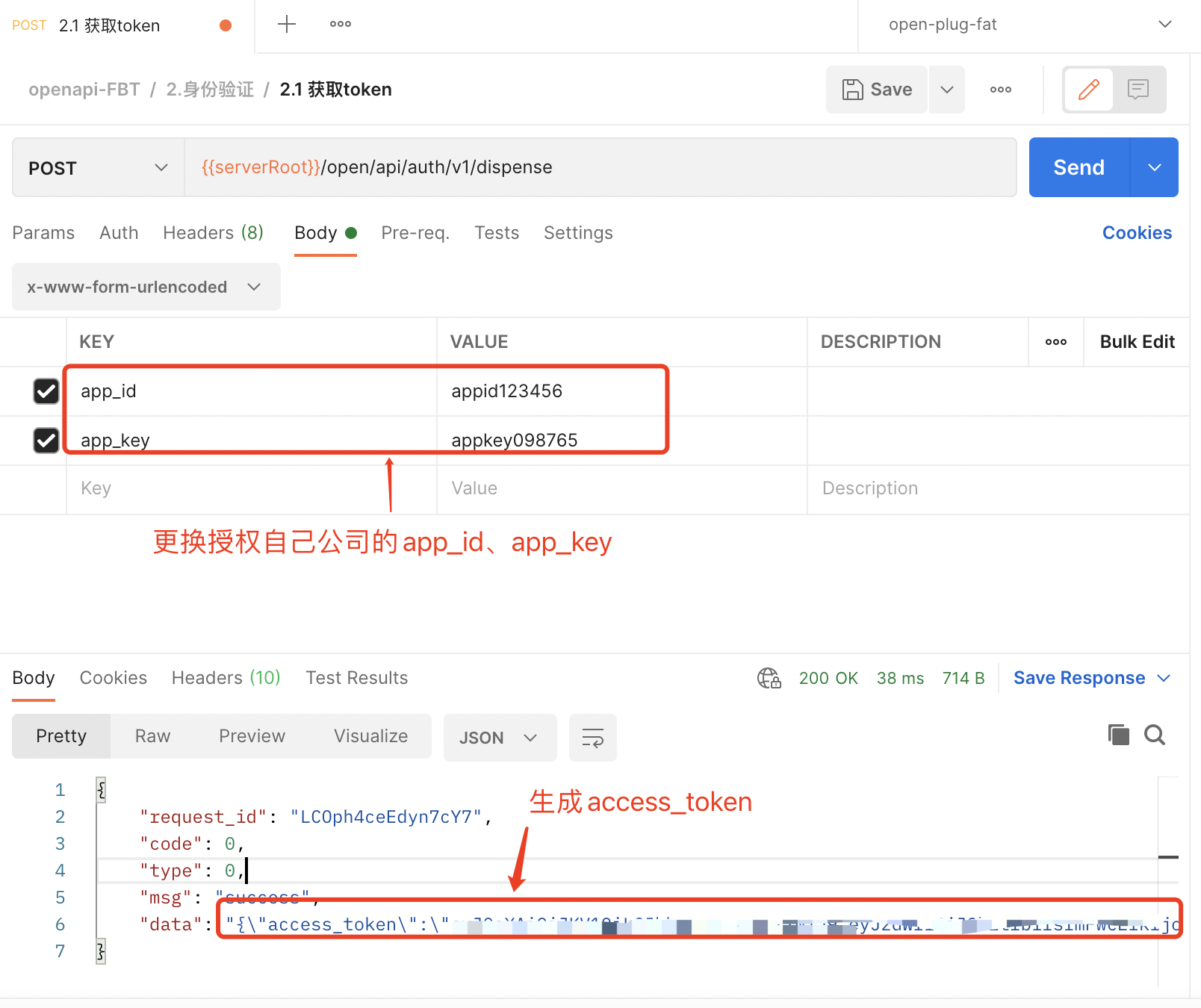Click the pencil edit icon near top right
Screen dimensions: 1201x1008
pyautogui.click(x=1089, y=89)
